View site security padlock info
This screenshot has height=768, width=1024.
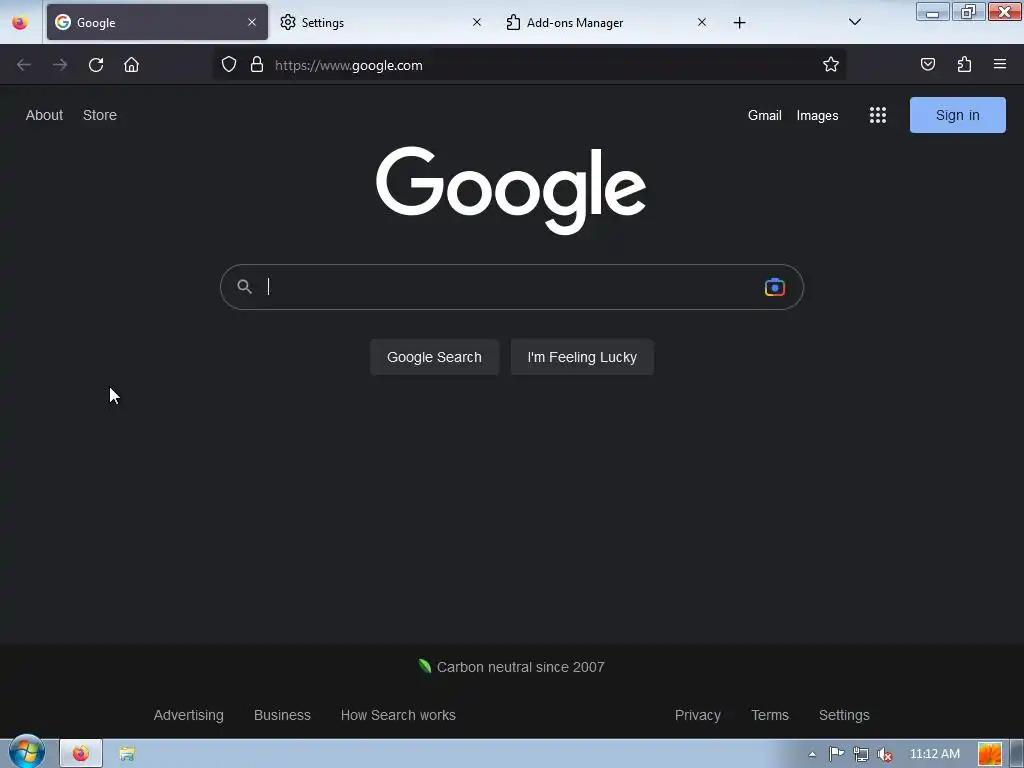point(257,65)
